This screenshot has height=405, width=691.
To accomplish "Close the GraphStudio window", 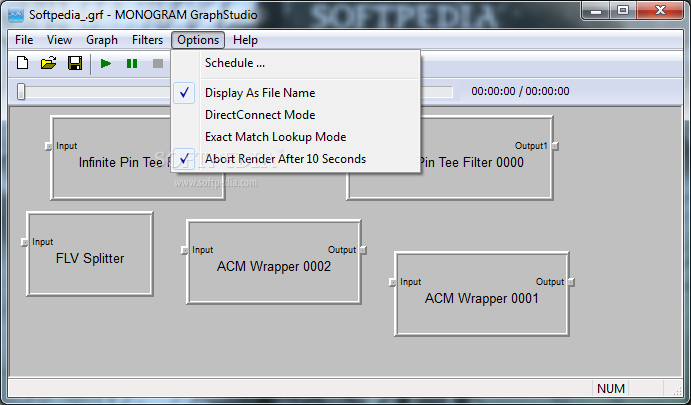I will pyautogui.click(x=660, y=11).
